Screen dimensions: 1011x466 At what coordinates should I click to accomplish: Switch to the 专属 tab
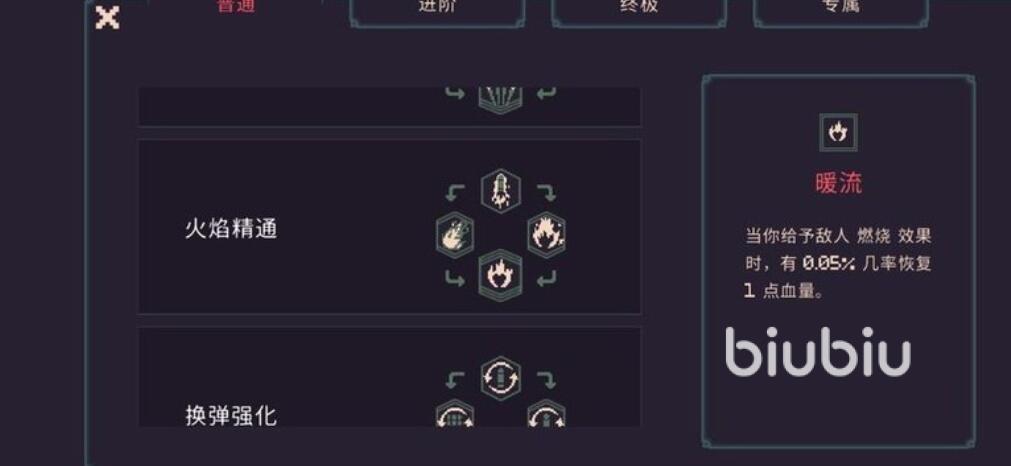841,9
